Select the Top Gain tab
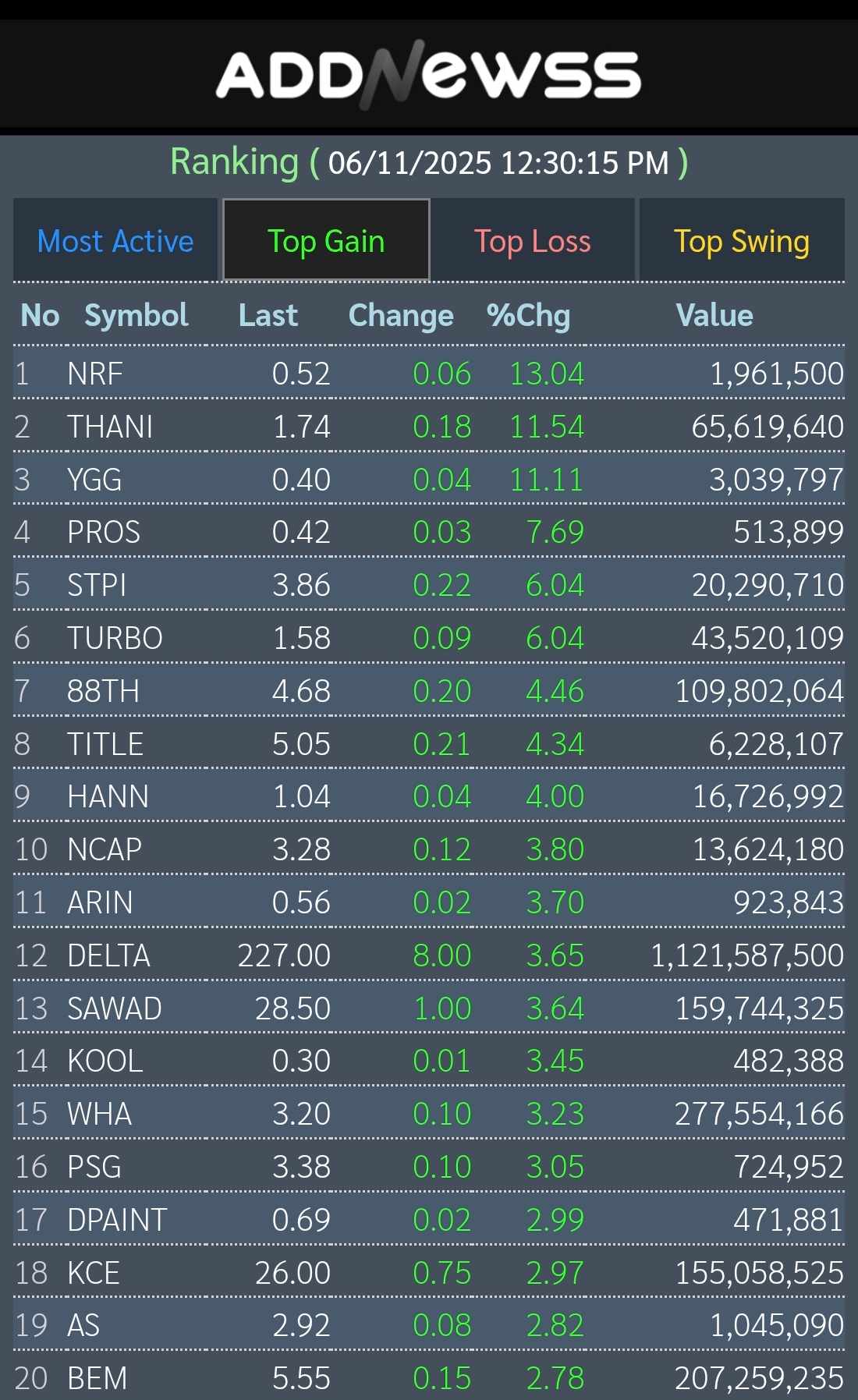 [326, 241]
